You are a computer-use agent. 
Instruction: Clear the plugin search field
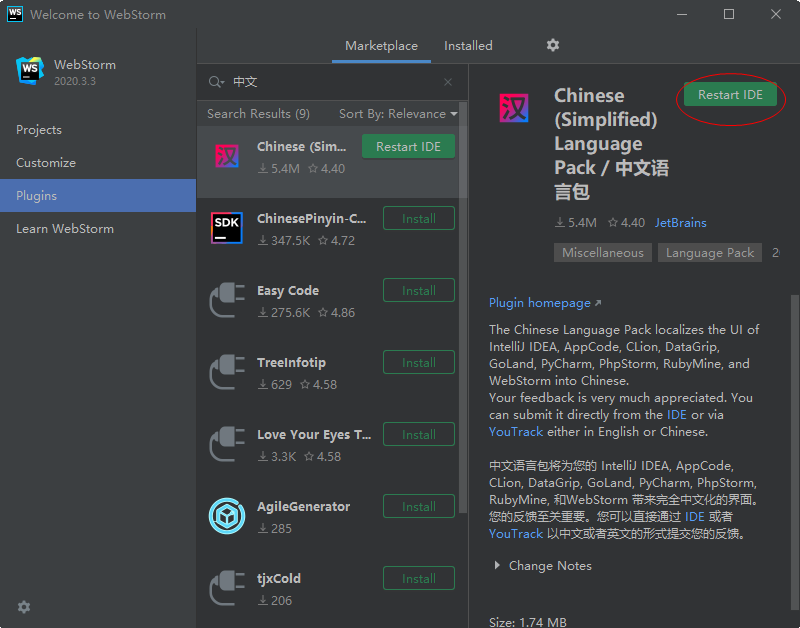pyautogui.click(x=448, y=82)
